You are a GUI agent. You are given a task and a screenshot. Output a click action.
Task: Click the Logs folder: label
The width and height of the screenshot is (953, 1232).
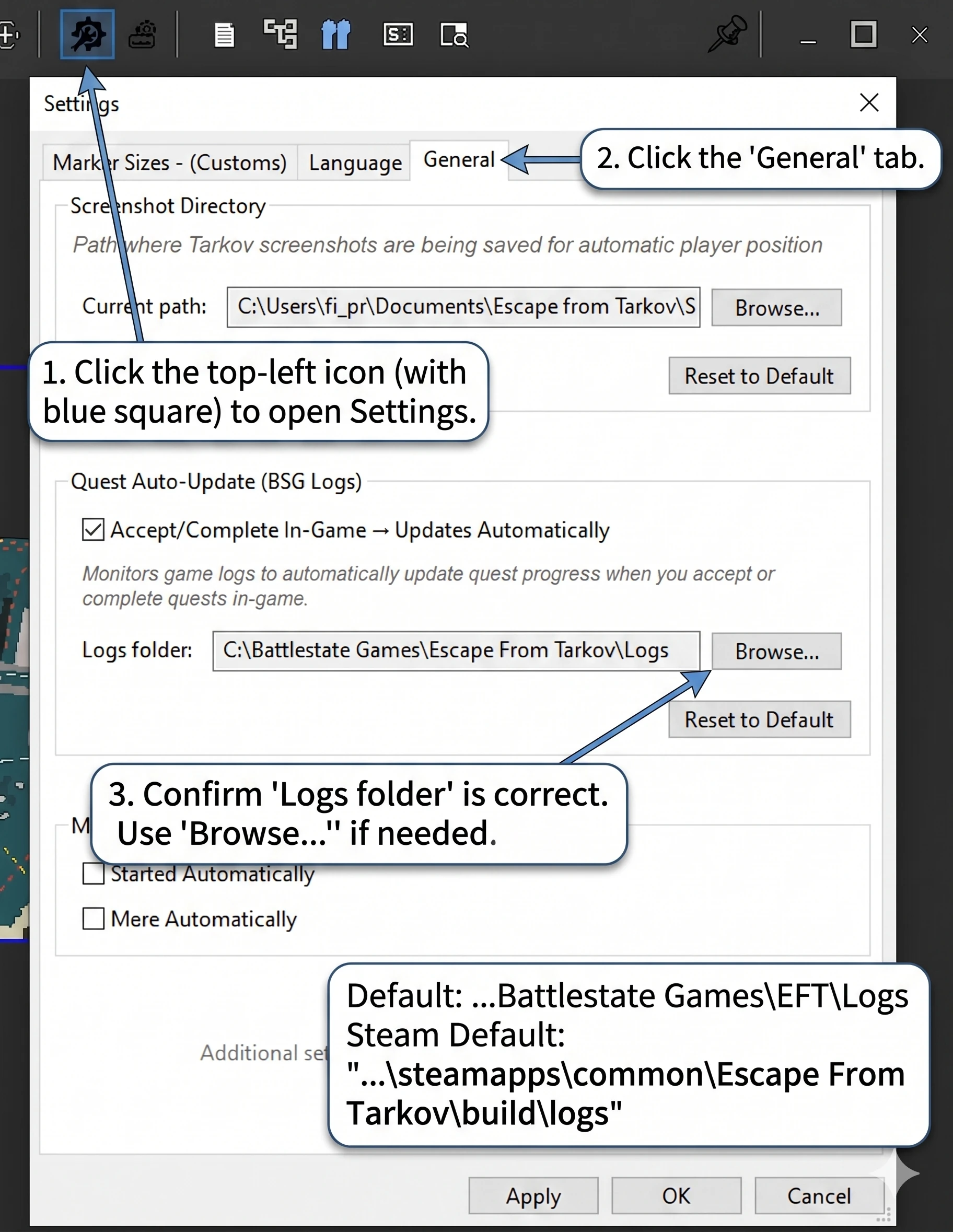(x=137, y=650)
